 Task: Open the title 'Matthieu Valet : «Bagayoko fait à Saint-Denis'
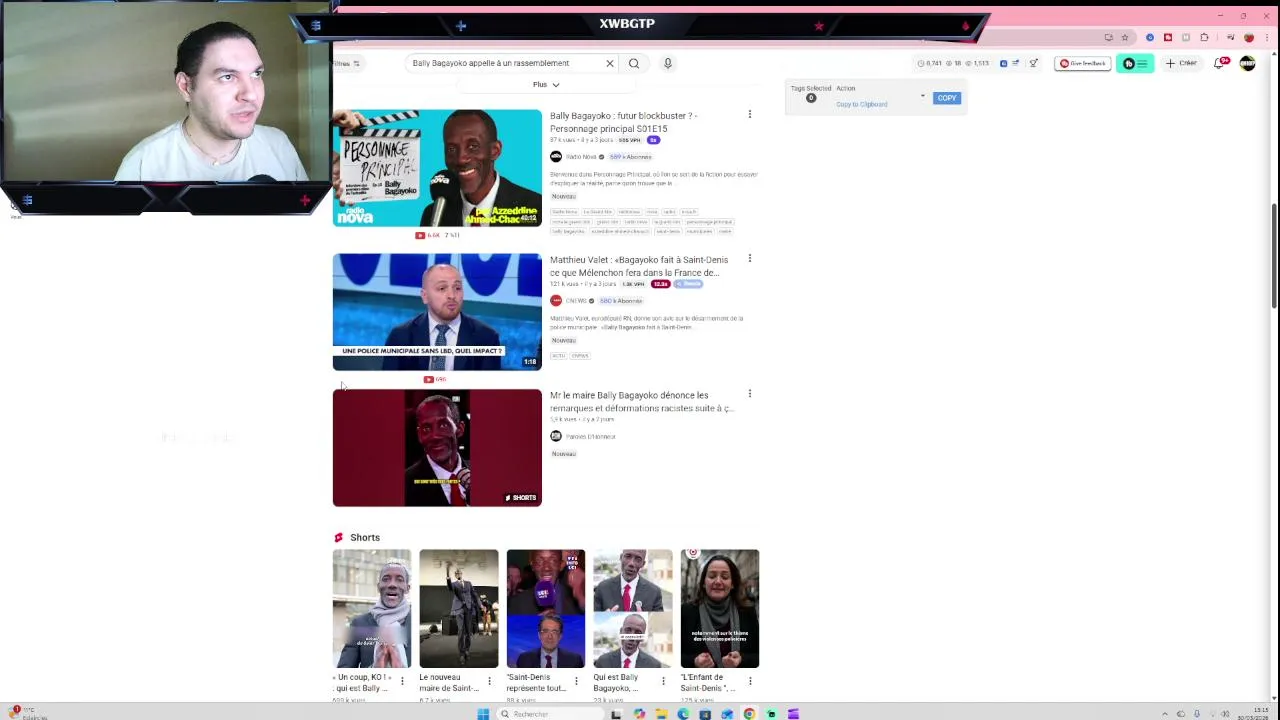[x=639, y=266]
